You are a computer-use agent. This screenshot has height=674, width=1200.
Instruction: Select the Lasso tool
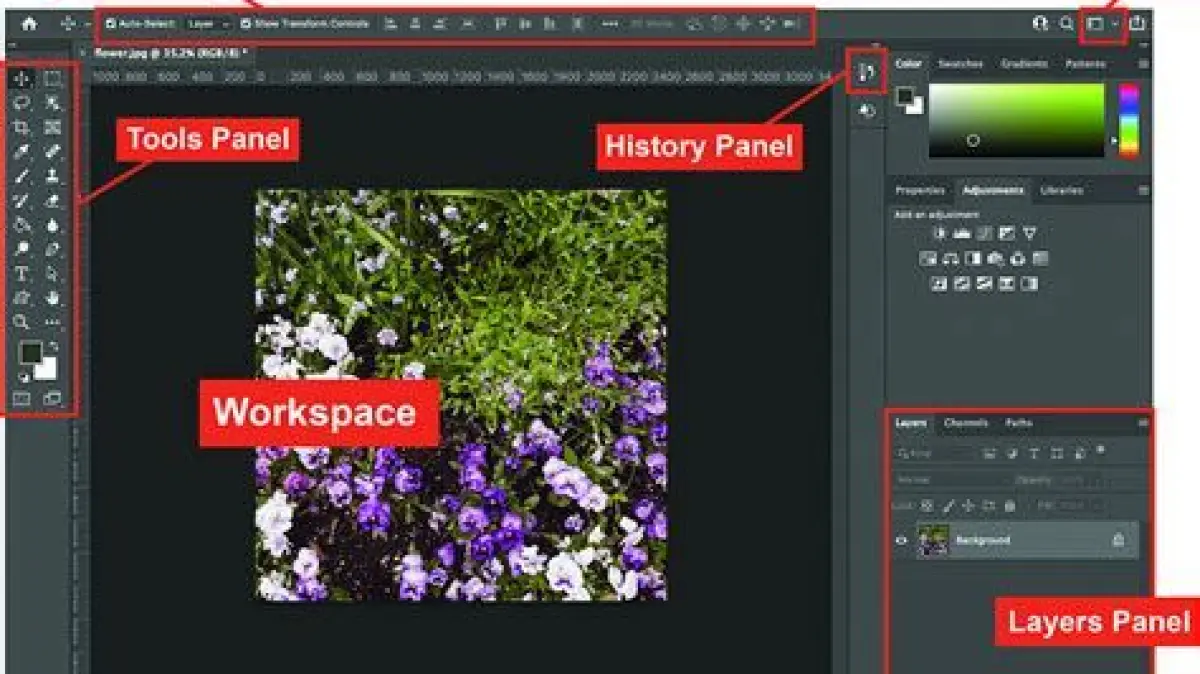click(22, 103)
